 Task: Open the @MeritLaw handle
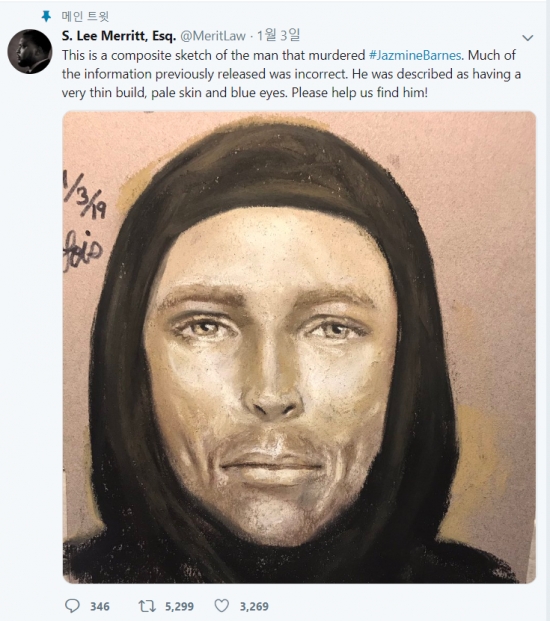pos(213,36)
